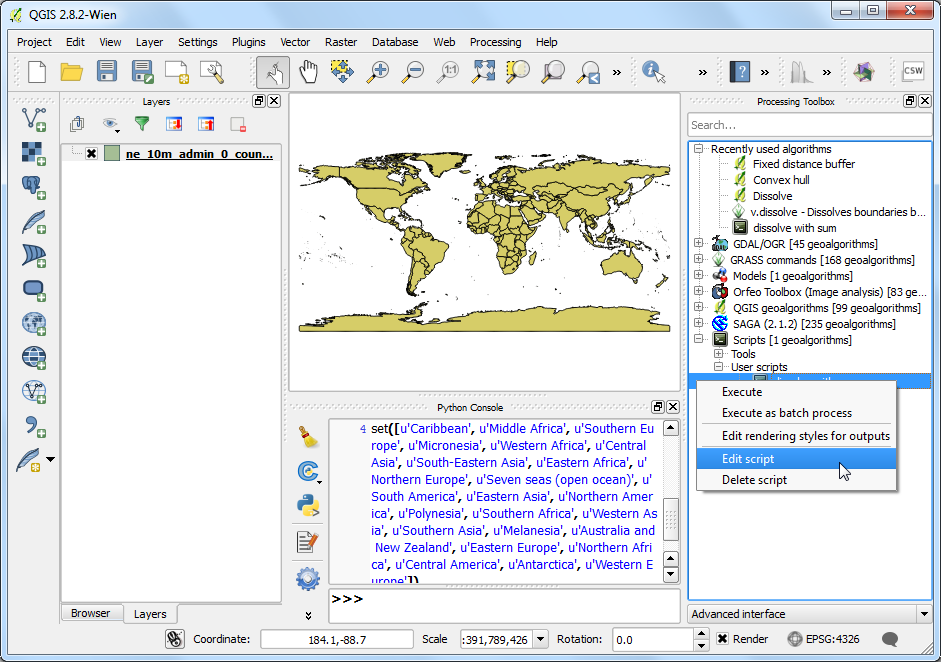Select the dissolve with sum script
The height and width of the screenshot is (662, 941).
tap(795, 228)
